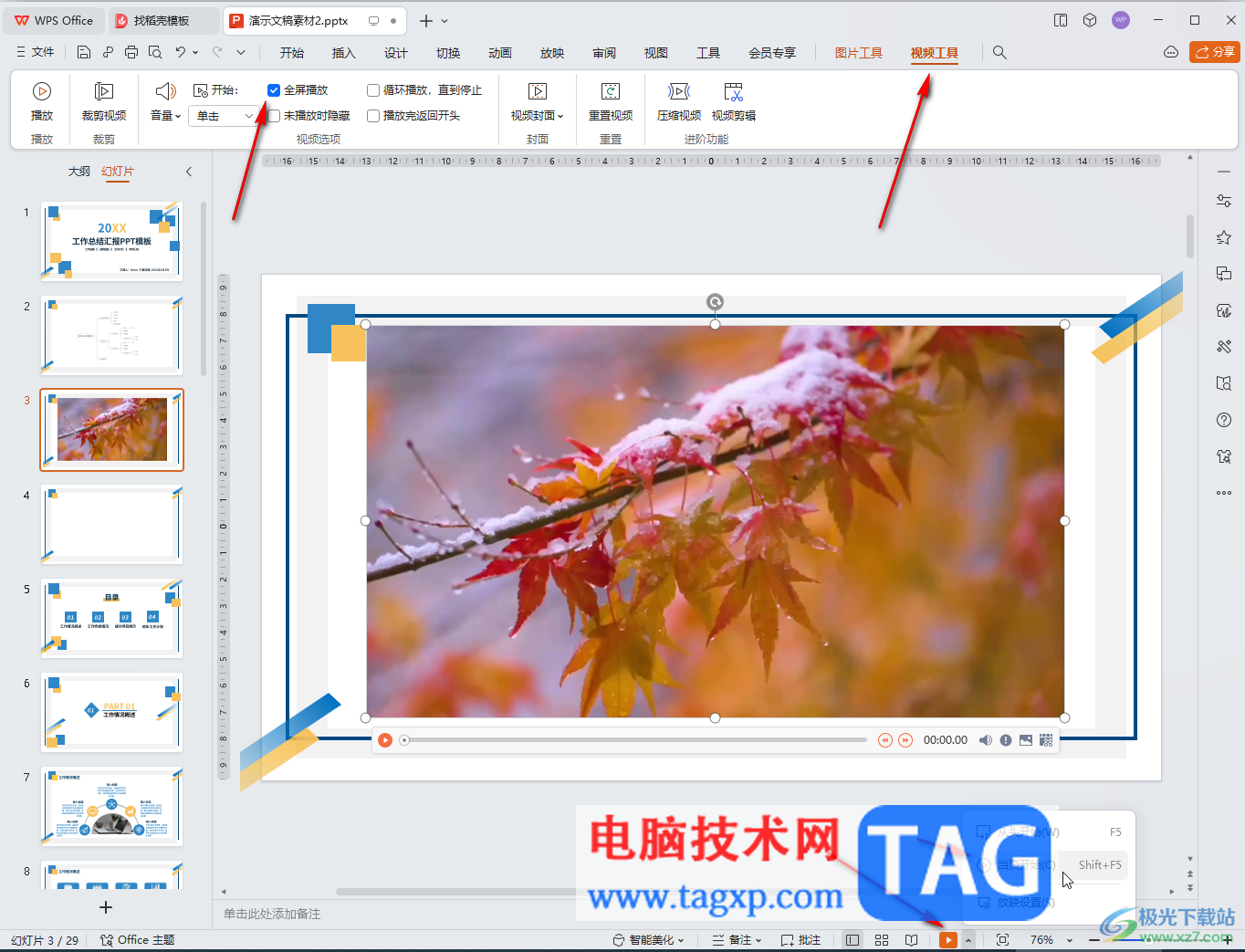The height and width of the screenshot is (952, 1245).
Task: Click the rewind button on video player bar
Action: pyautogui.click(x=884, y=740)
